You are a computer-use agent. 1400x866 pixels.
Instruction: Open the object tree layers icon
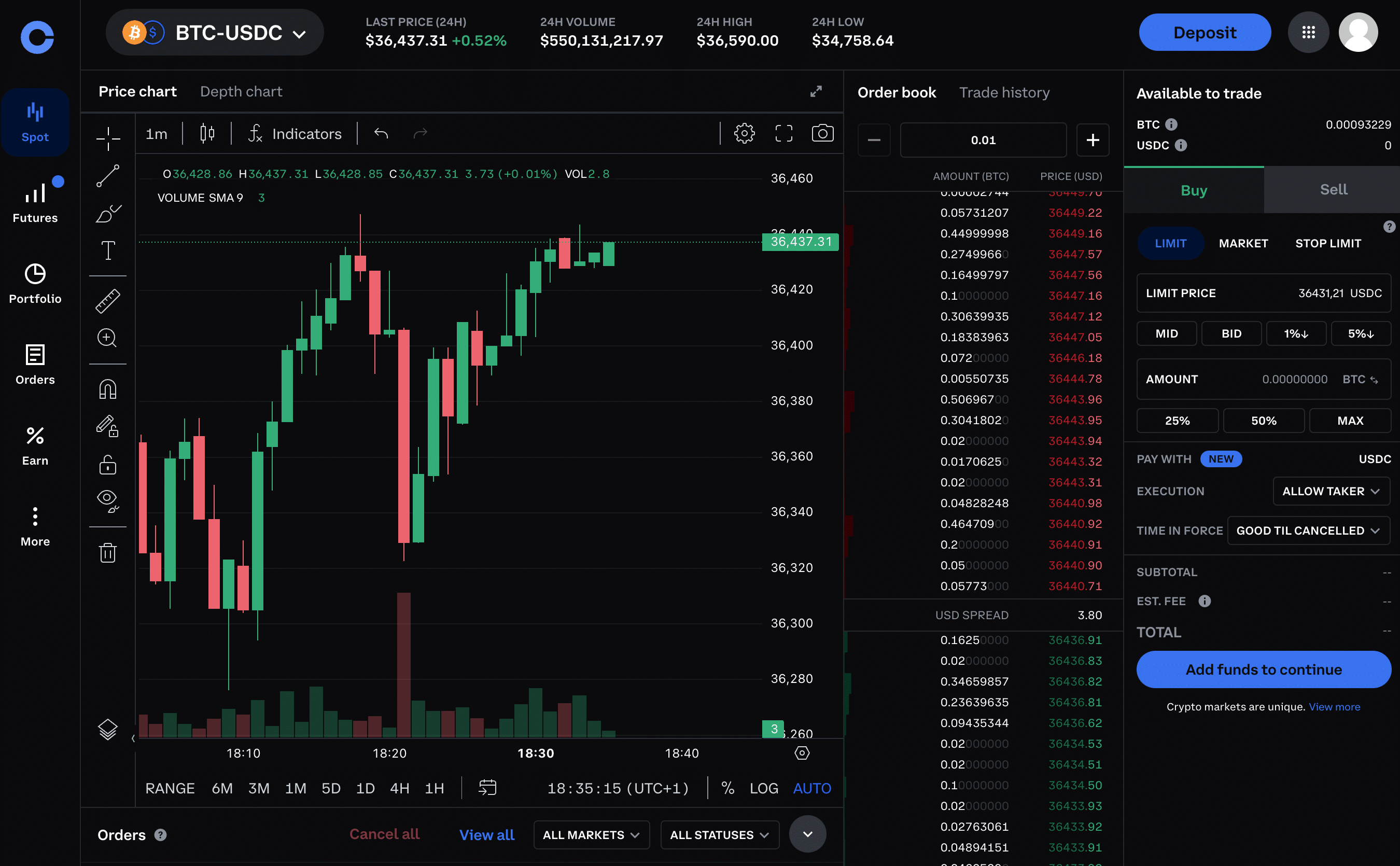click(108, 729)
